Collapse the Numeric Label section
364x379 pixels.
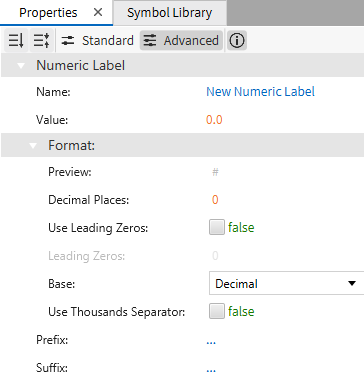click(x=21, y=66)
